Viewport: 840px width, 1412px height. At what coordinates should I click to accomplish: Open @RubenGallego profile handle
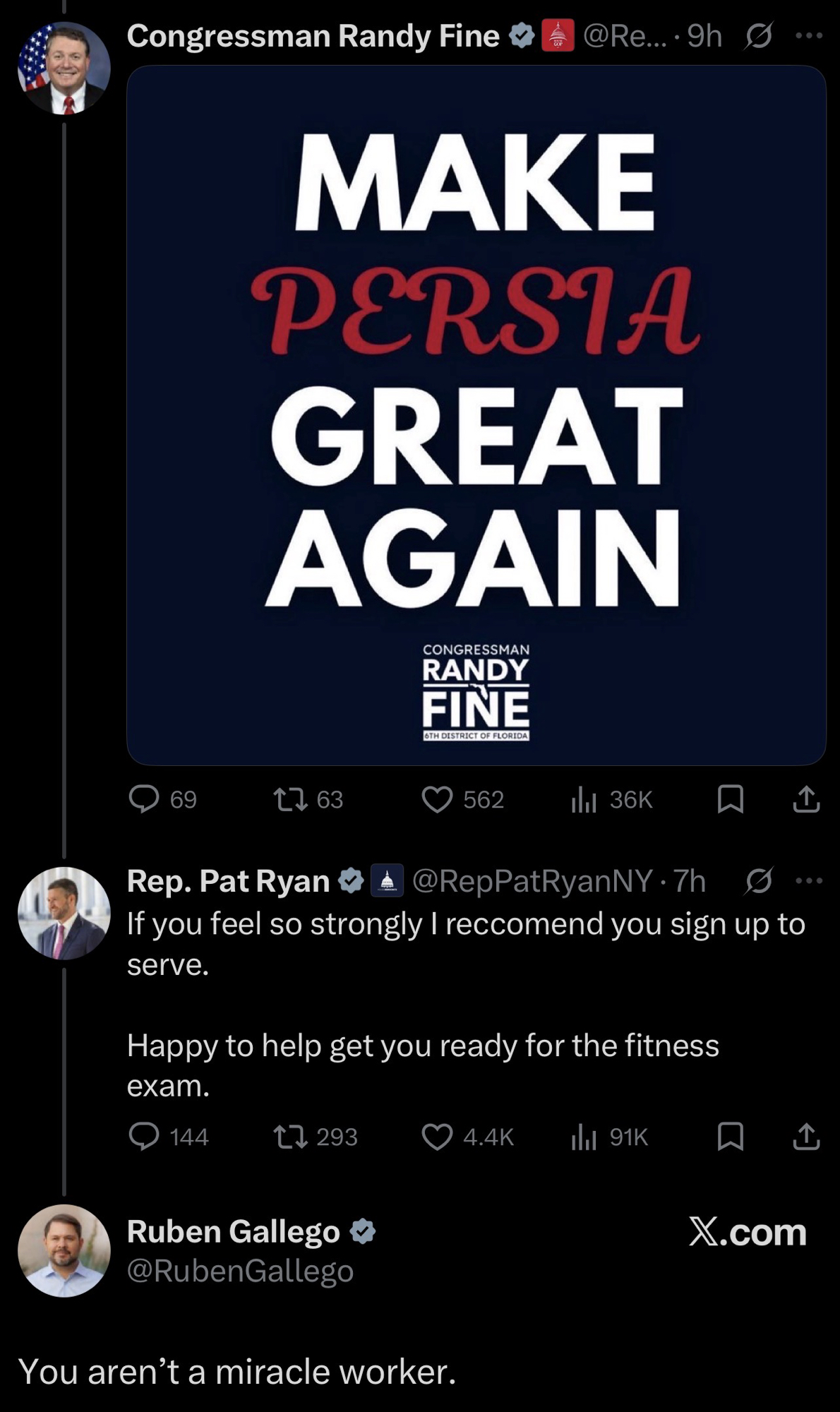coord(240,1271)
